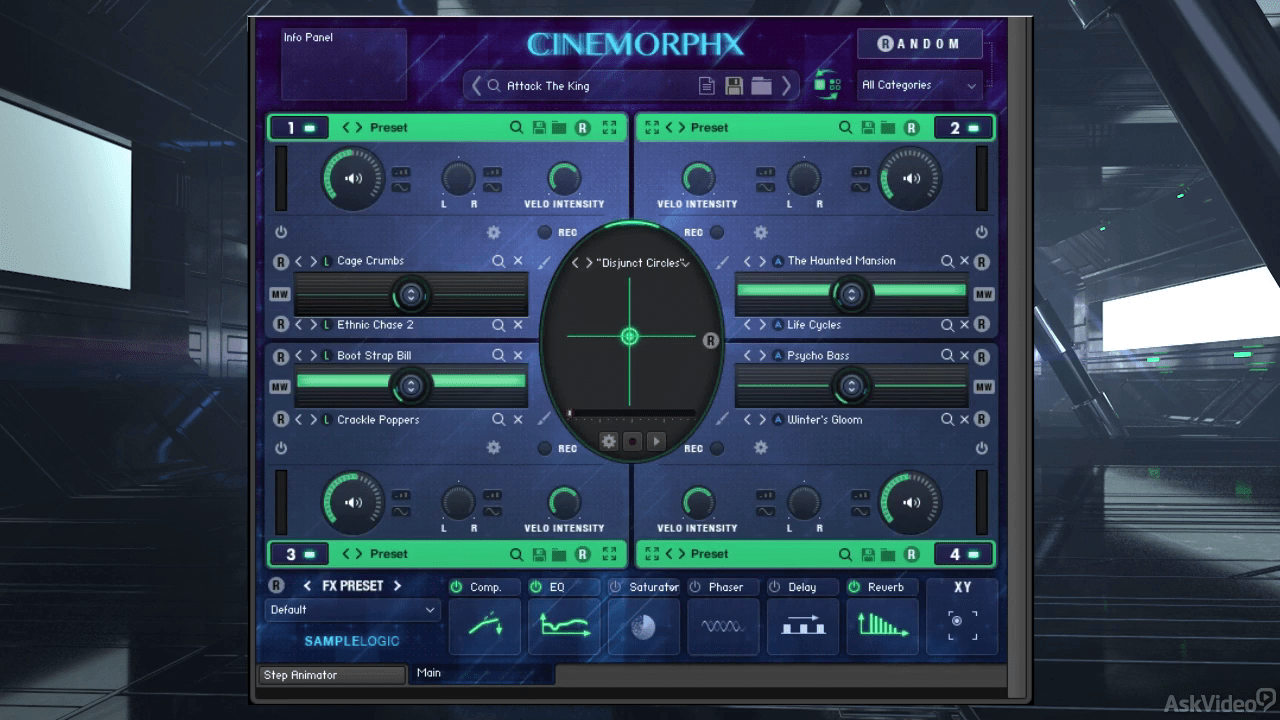Expand core 1 fullscreen icon
The height and width of the screenshot is (720, 1280).
[x=608, y=128]
